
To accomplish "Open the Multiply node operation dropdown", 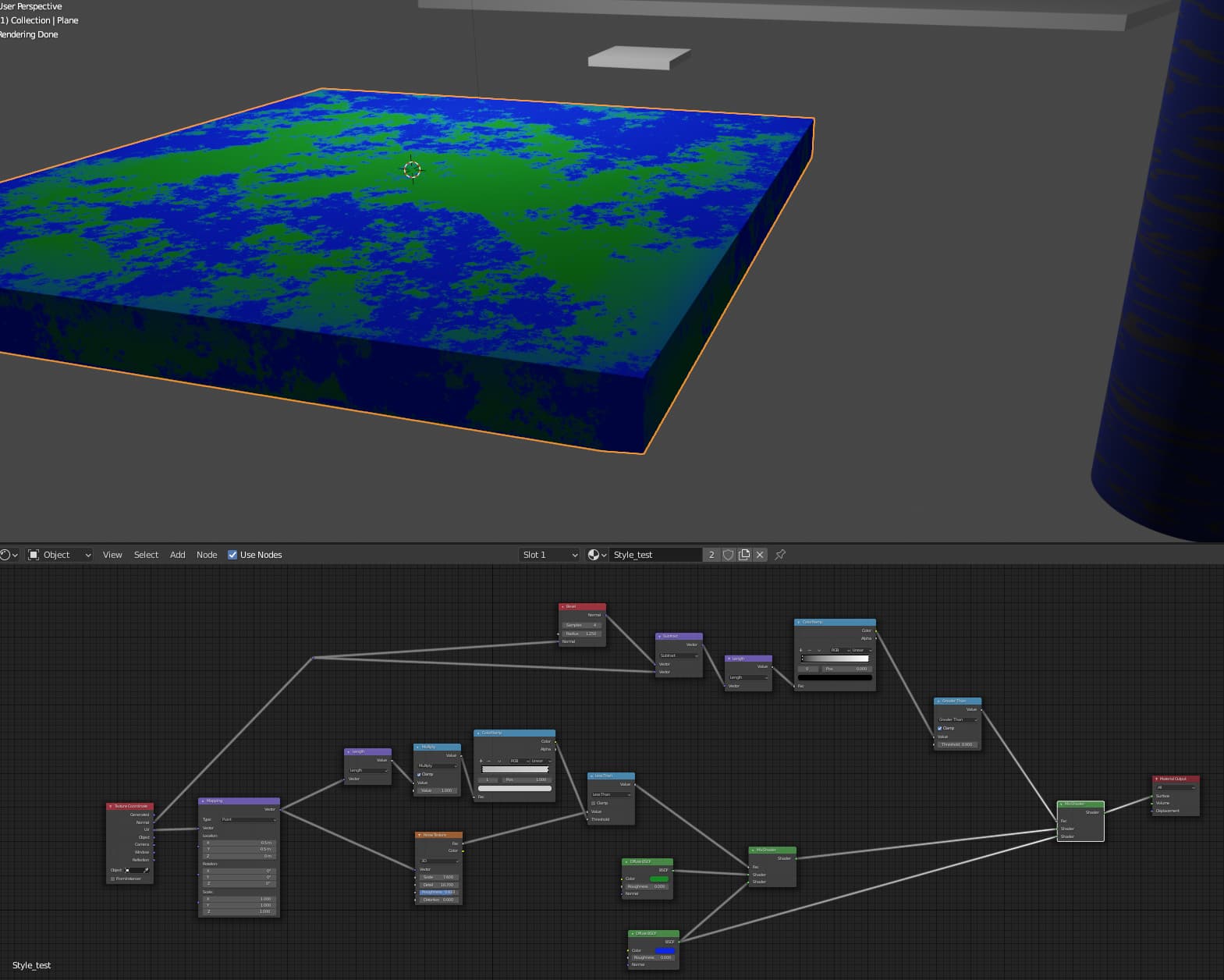I will [x=438, y=765].
